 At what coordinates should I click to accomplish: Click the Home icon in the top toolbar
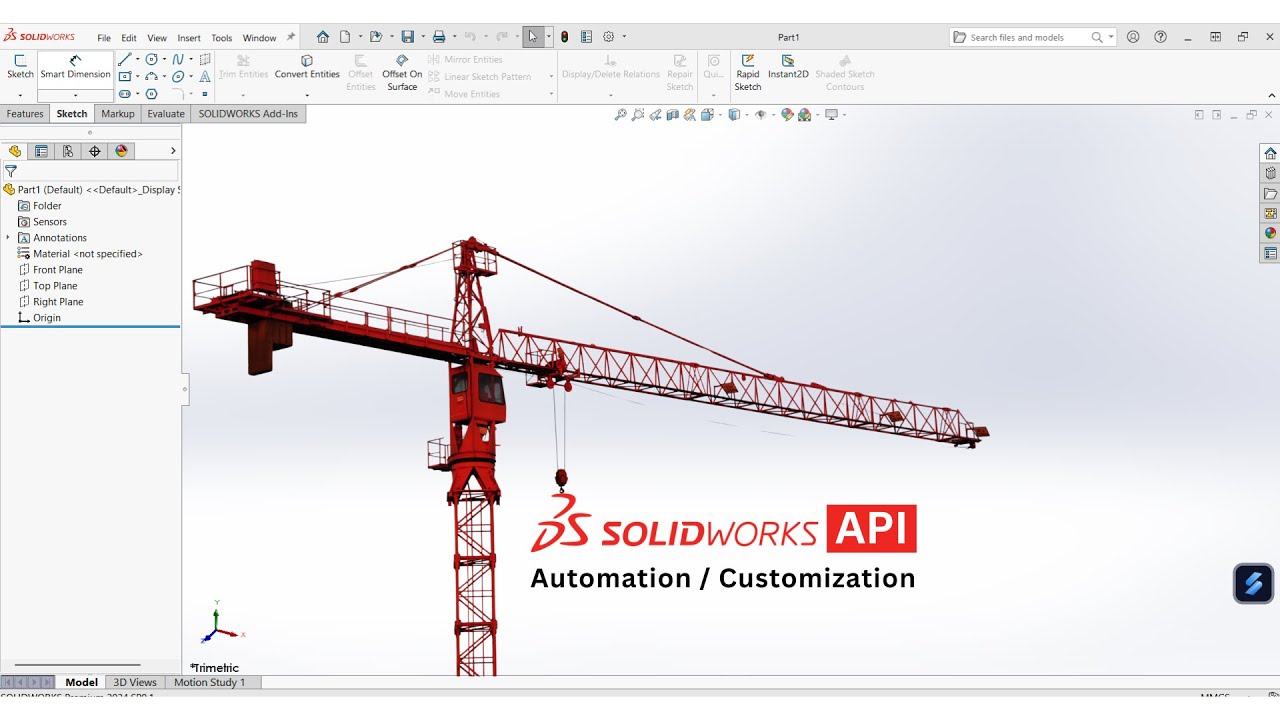323,37
